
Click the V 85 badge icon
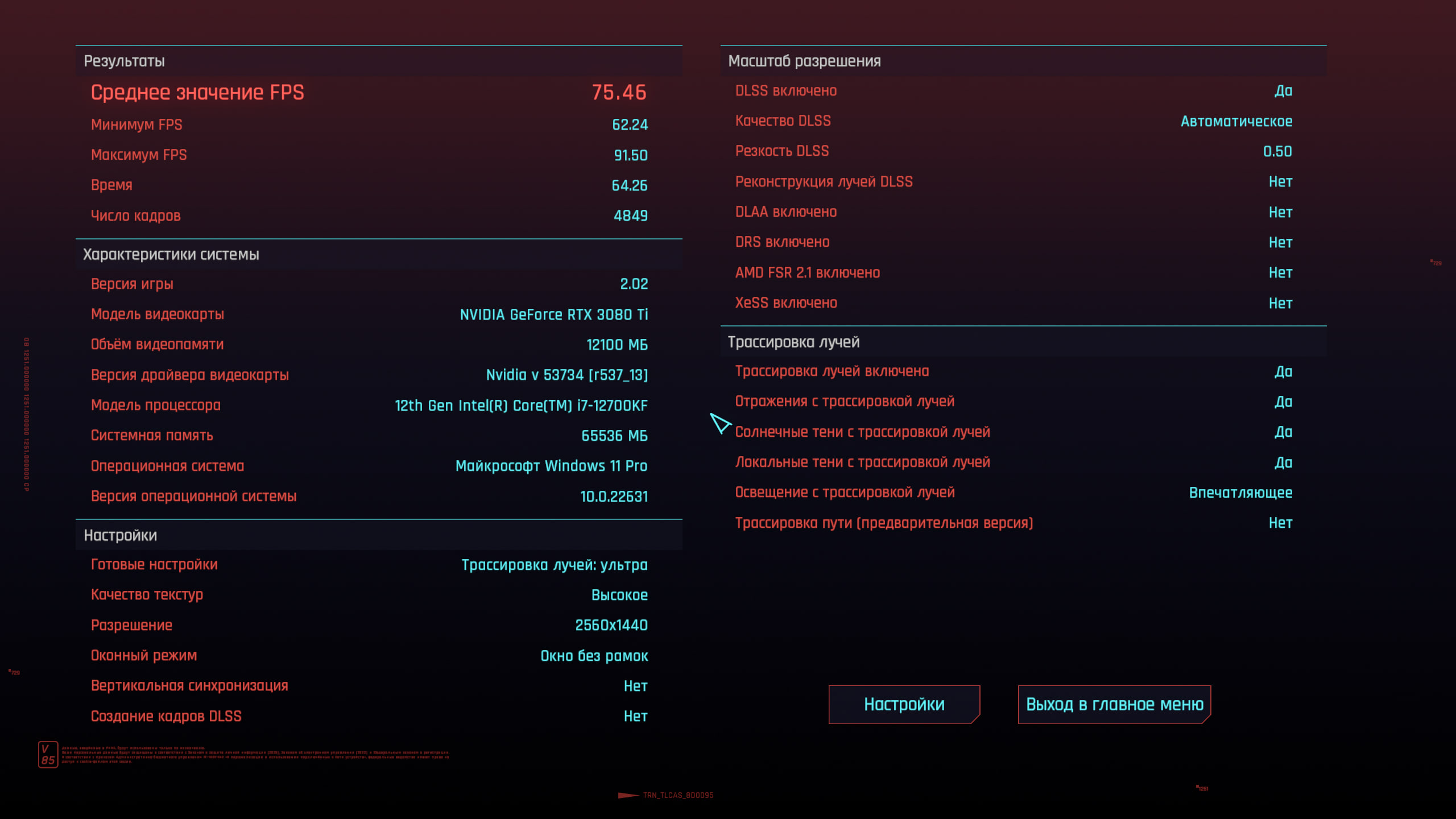(x=48, y=755)
